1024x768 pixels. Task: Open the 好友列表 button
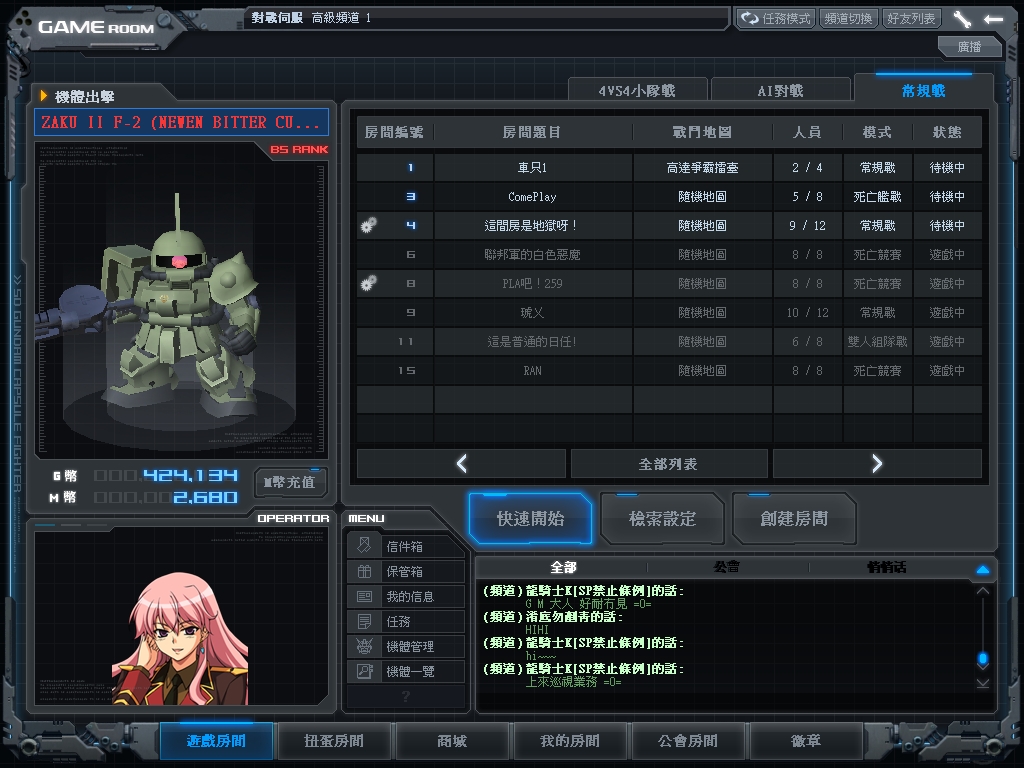coord(911,18)
